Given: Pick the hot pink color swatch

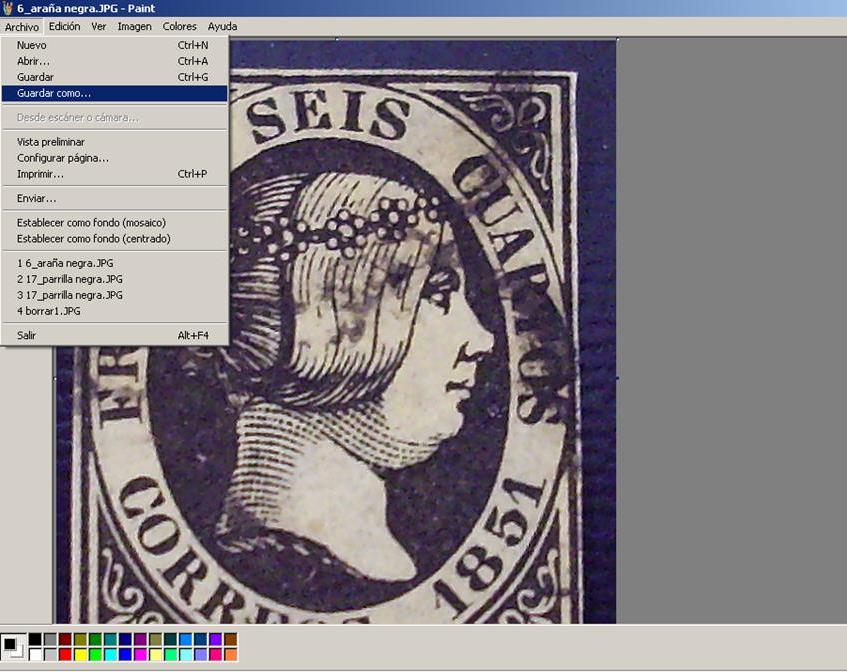Looking at the screenshot, I should click(216, 654).
